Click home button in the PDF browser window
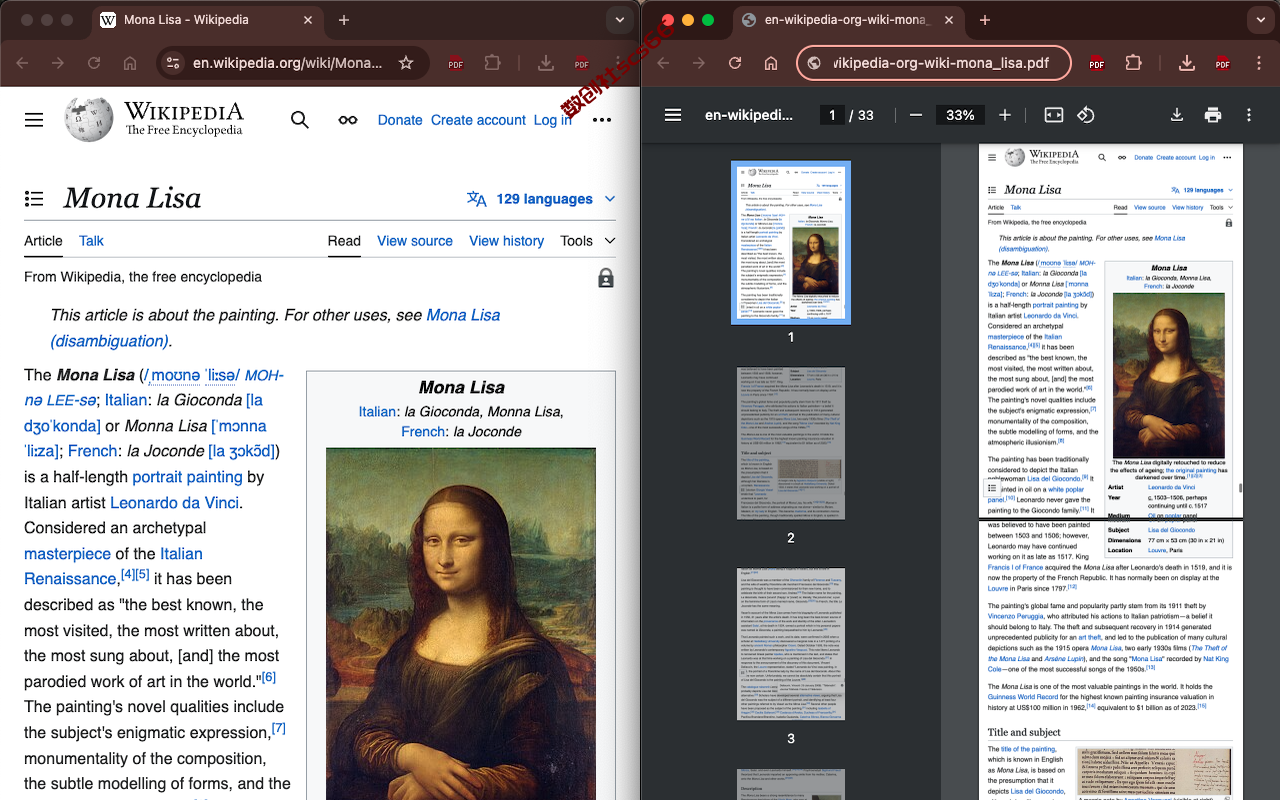The image size is (1280, 800). click(771, 63)
